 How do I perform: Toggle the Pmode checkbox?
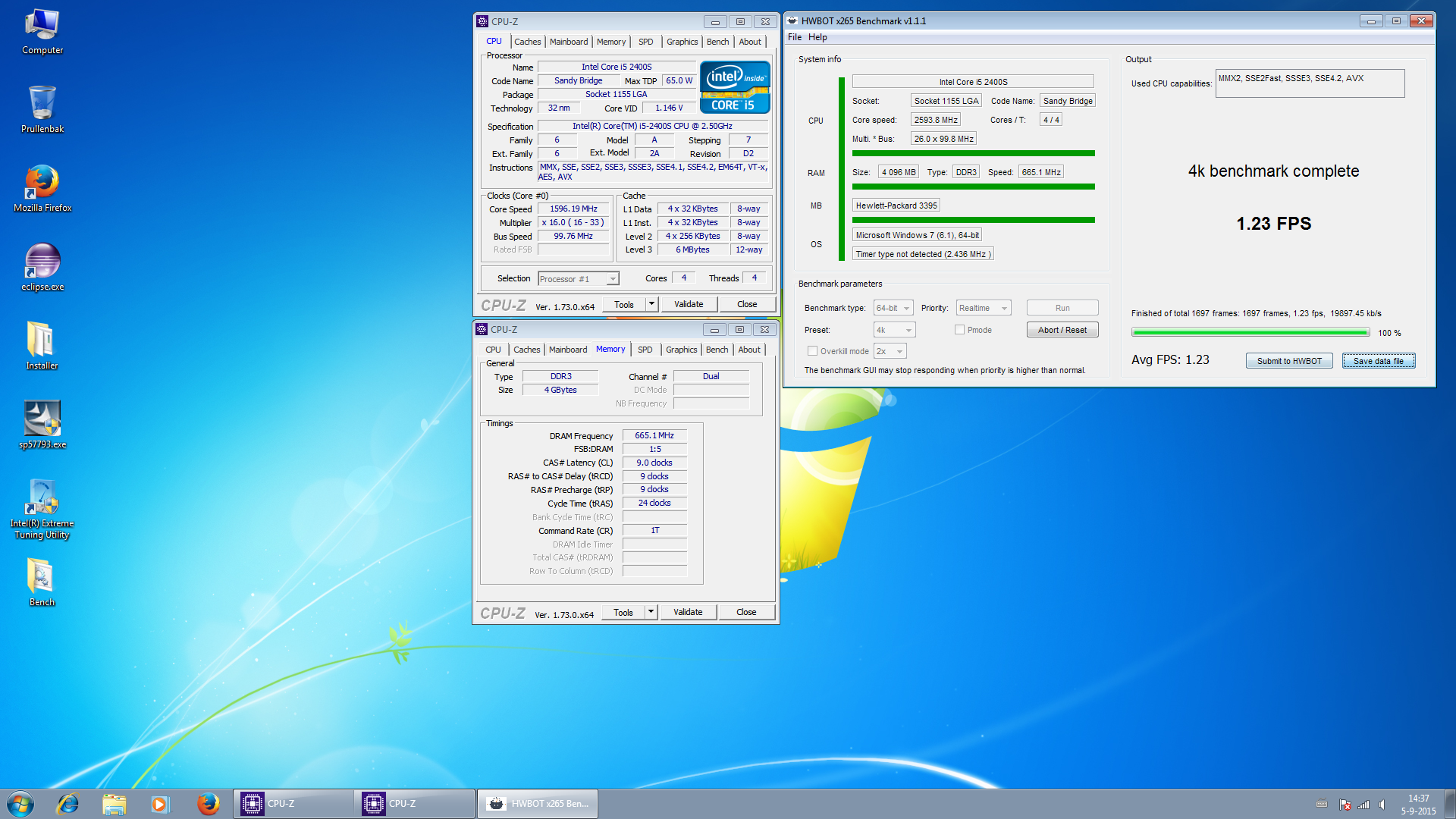(x=959, y=330)
